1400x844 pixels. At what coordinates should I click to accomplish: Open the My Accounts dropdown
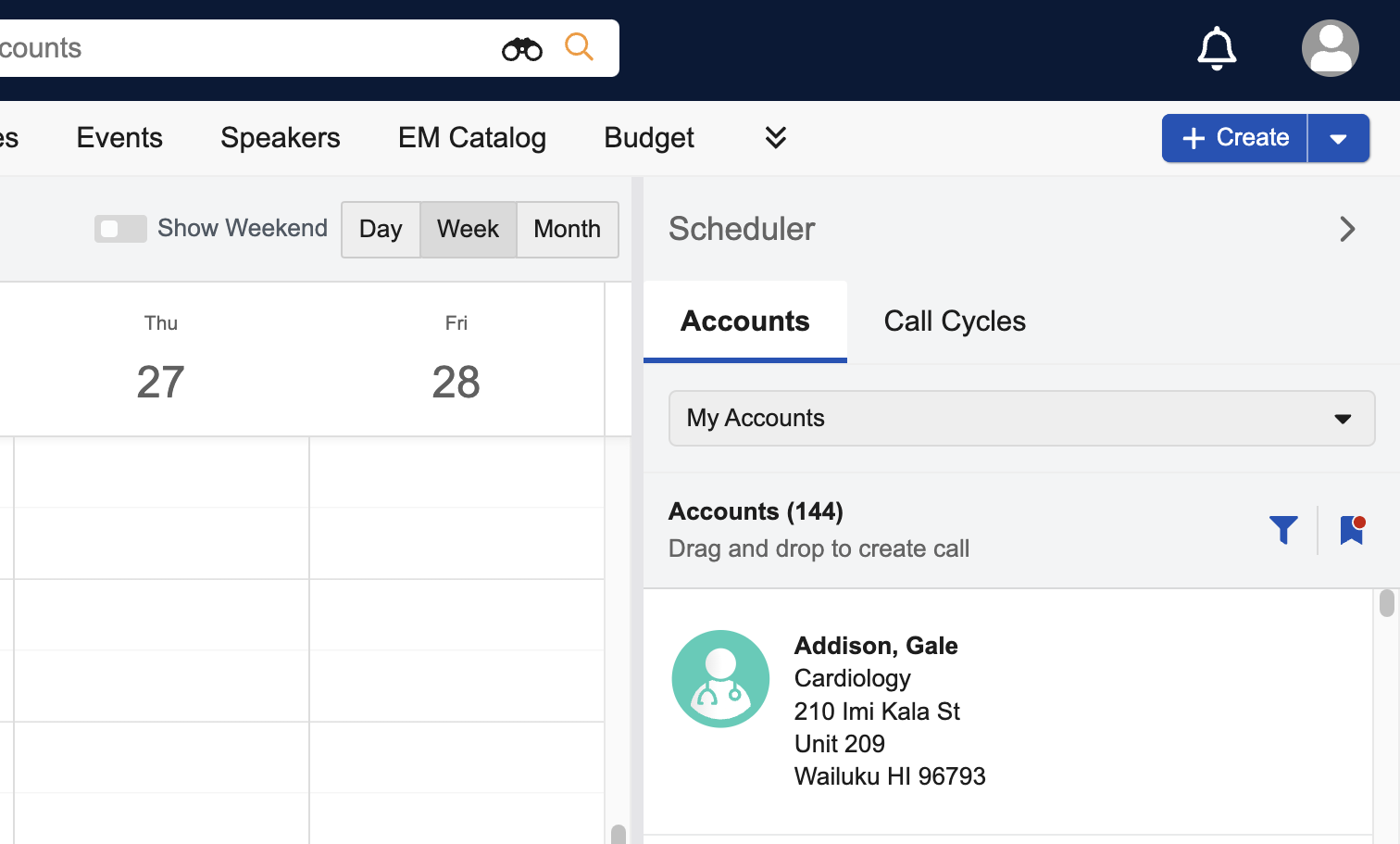point(1021,419)
